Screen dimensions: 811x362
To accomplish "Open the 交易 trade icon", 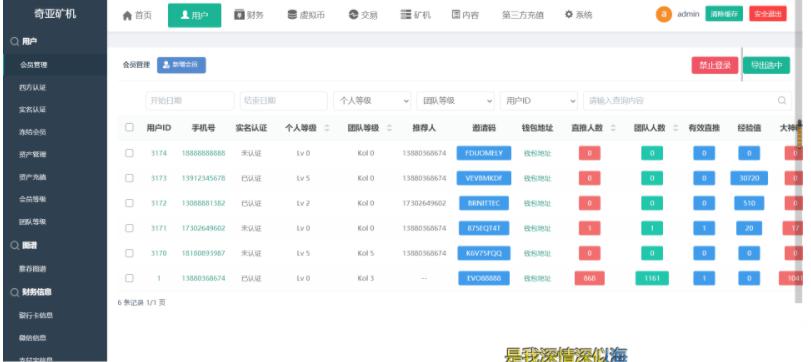I will (354, 15).
